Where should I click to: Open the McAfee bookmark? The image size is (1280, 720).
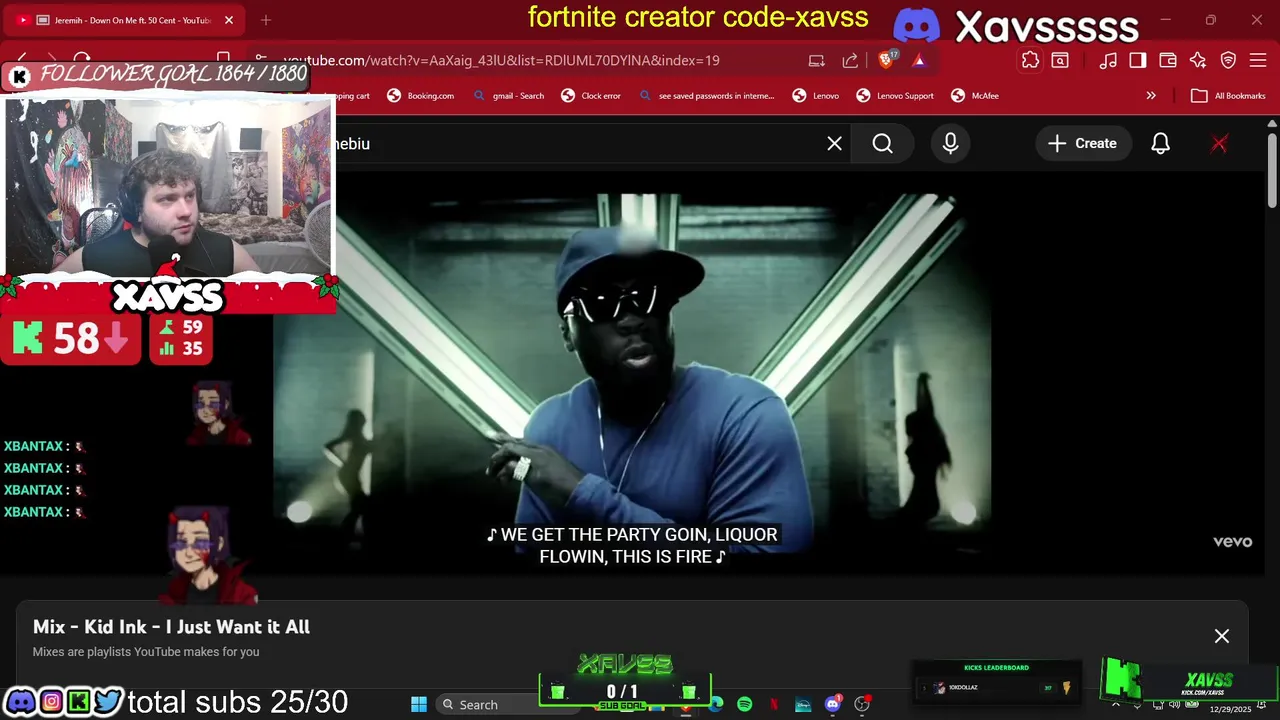[974, 96]
